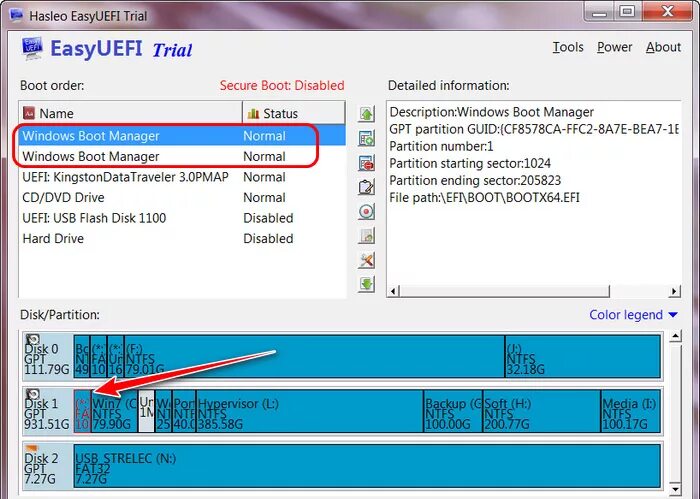Move selected boot entry down with green arrow
The height and width of the screenshot is (499, 700).
pos(366,284)
